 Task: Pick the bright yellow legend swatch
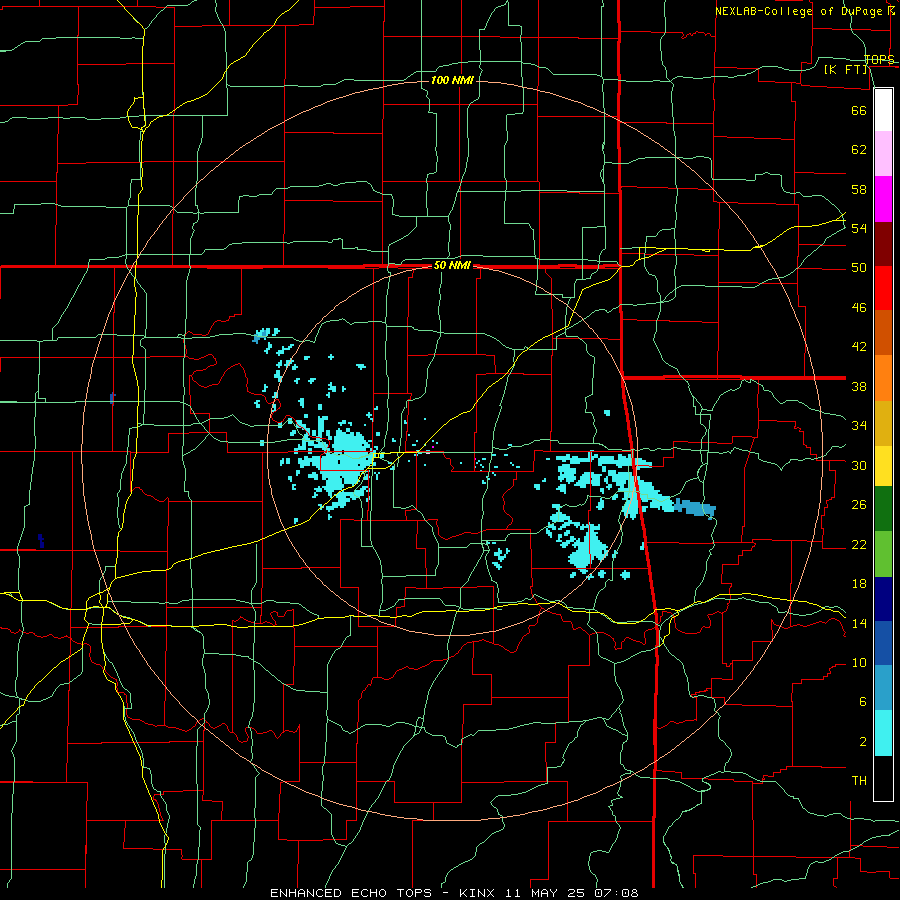tap(883, 466)
